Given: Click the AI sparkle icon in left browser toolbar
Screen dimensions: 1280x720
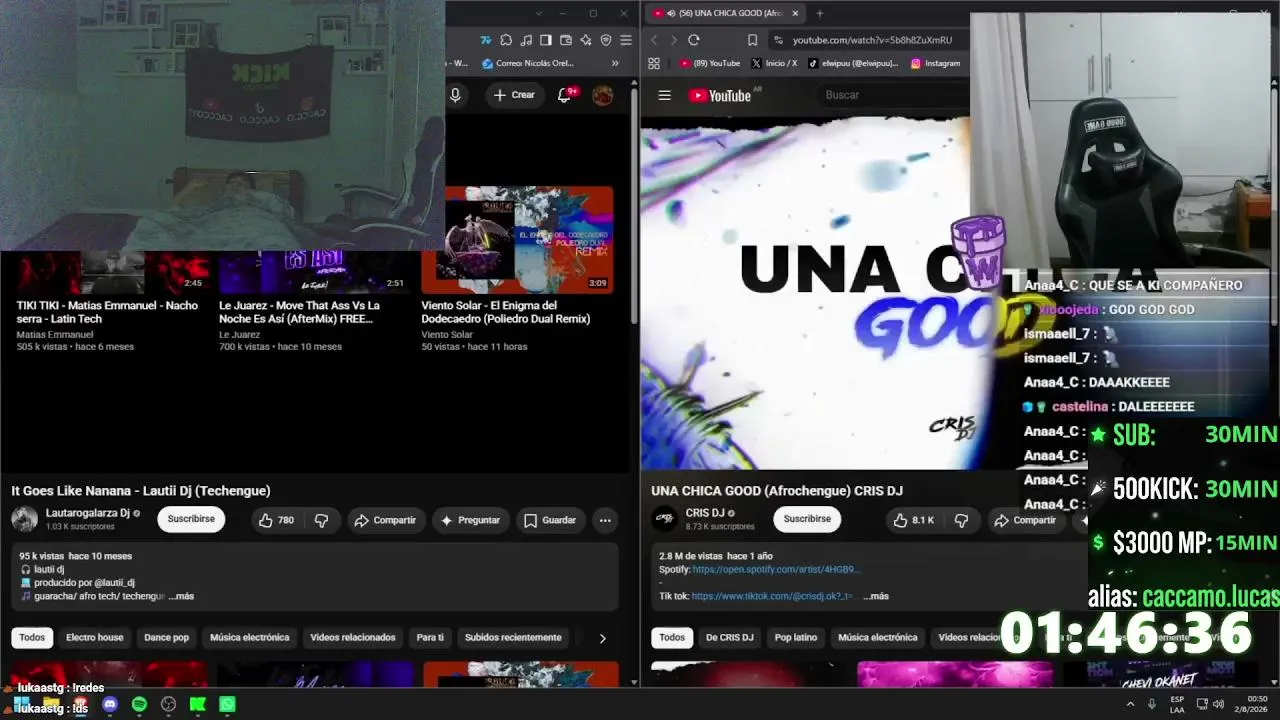Looking at the screenshot, I should pos(586,40).
